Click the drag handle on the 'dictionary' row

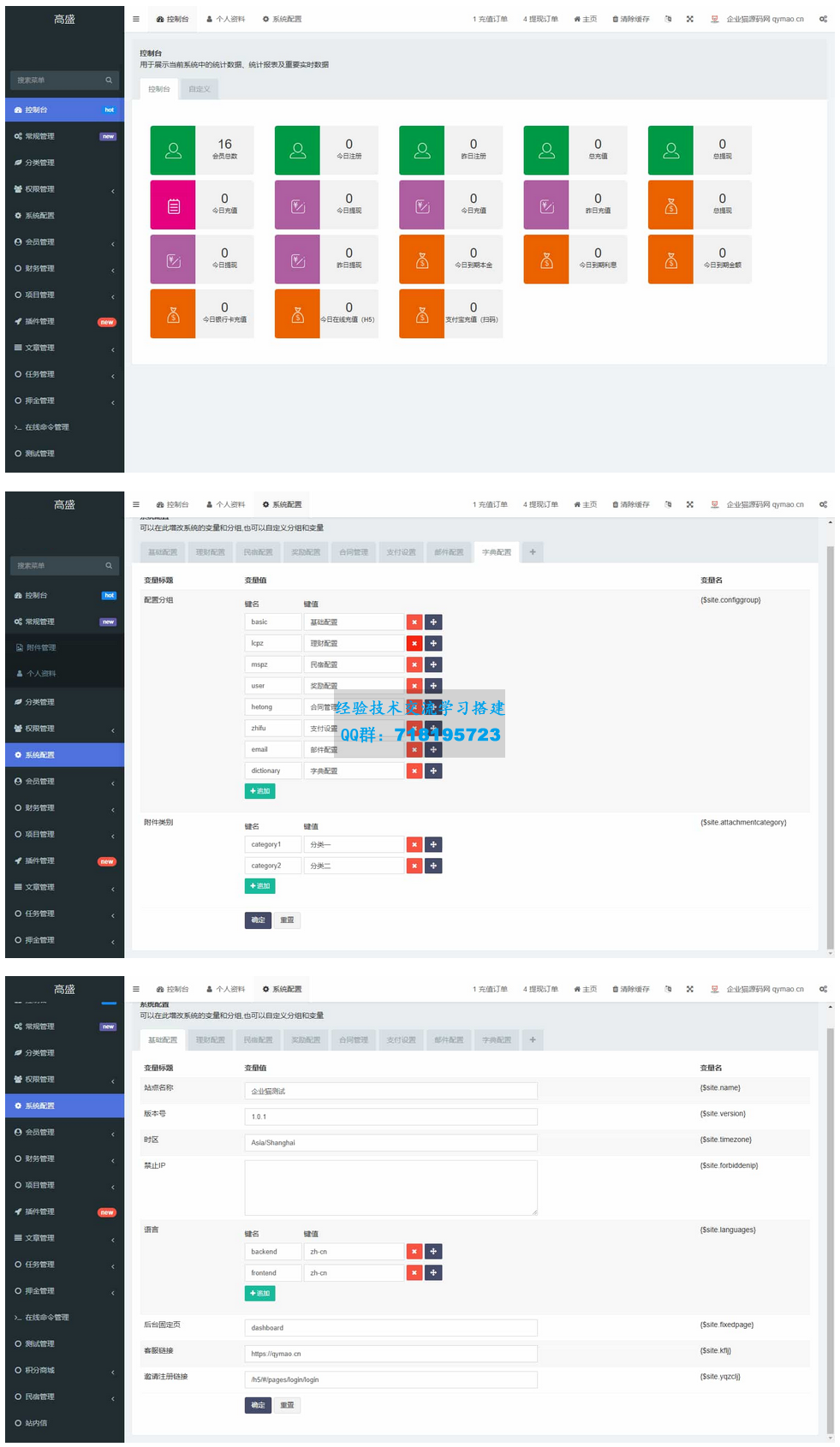[x=434, y=771]
